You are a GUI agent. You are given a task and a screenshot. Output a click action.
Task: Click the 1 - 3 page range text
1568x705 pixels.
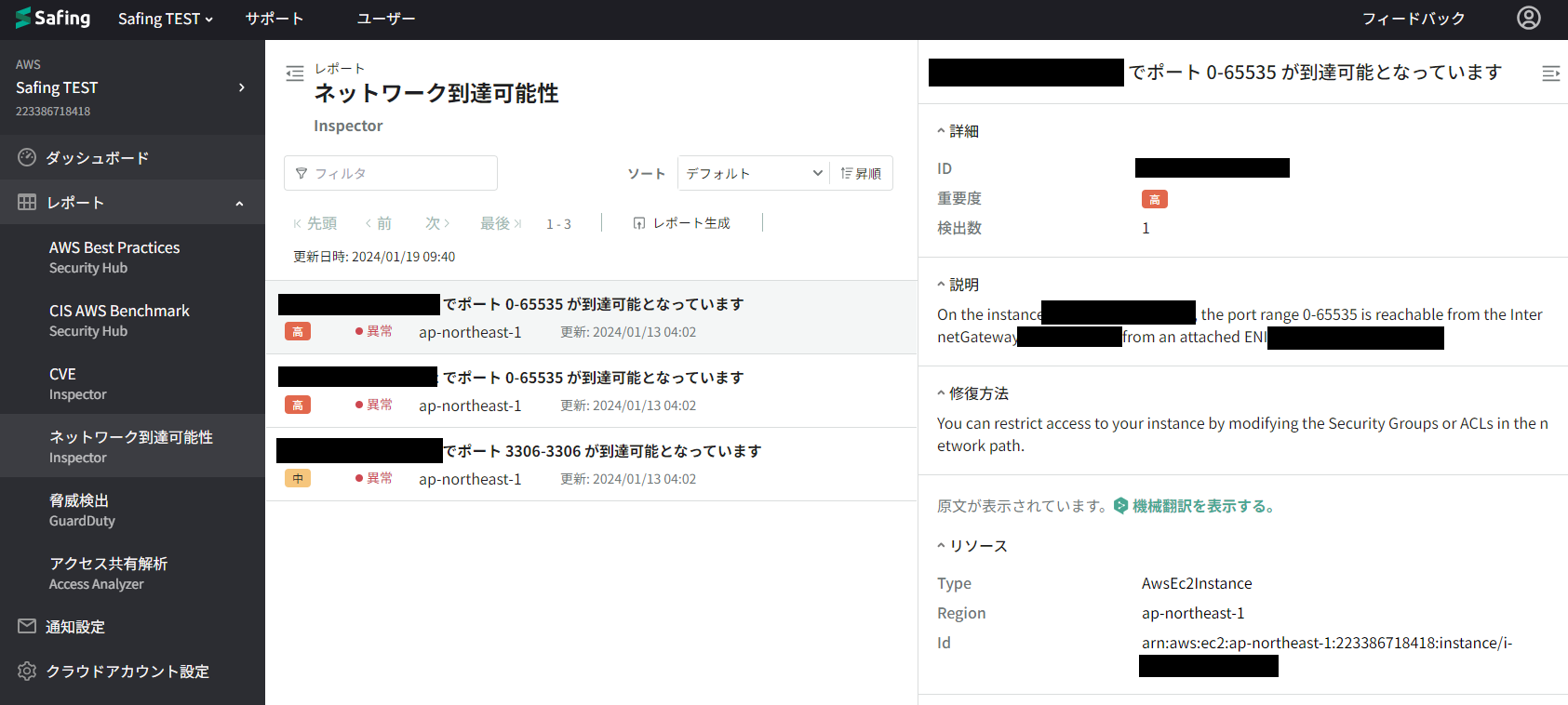pyautogui.click(x=558, y=224)
